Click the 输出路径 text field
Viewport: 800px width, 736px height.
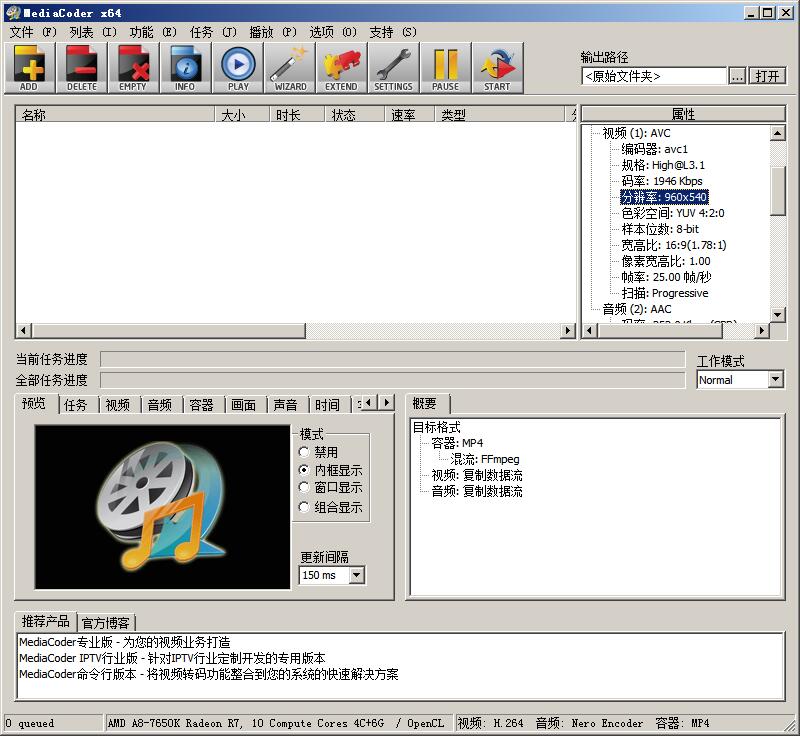[654, 76]
